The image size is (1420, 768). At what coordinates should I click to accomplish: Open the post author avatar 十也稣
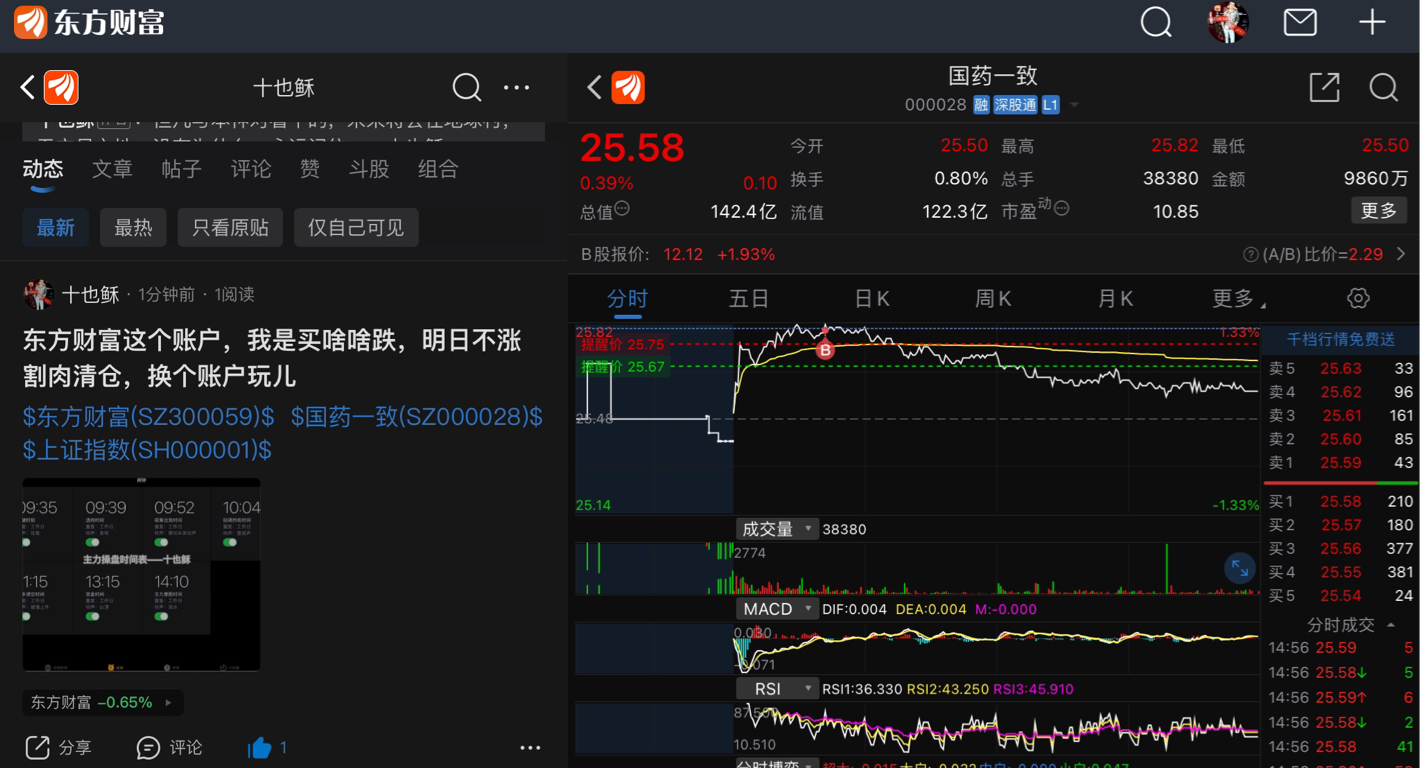(38, 294)
